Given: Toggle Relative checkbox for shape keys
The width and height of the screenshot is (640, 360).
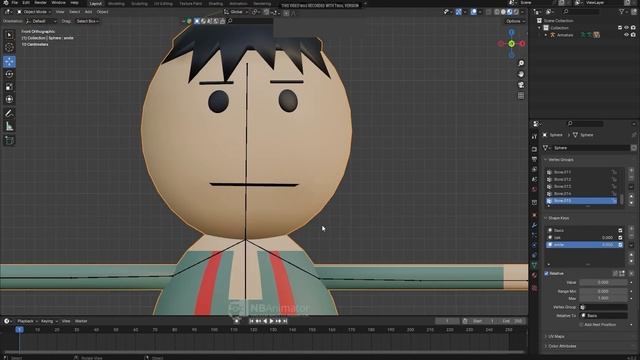Looking at the screenshot, I should click(547, 273).
